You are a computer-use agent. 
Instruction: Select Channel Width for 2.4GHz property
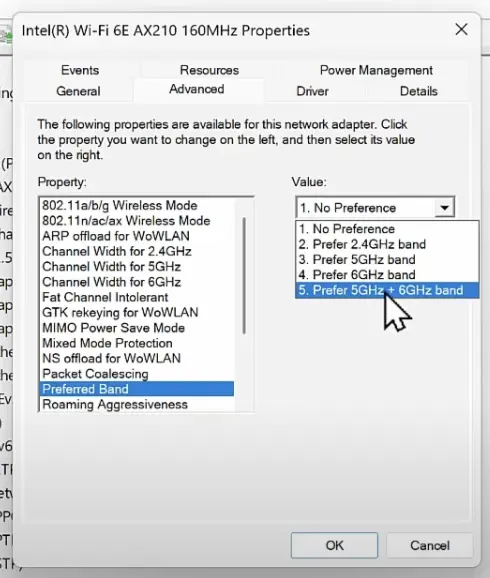click(x=136, y=251)
